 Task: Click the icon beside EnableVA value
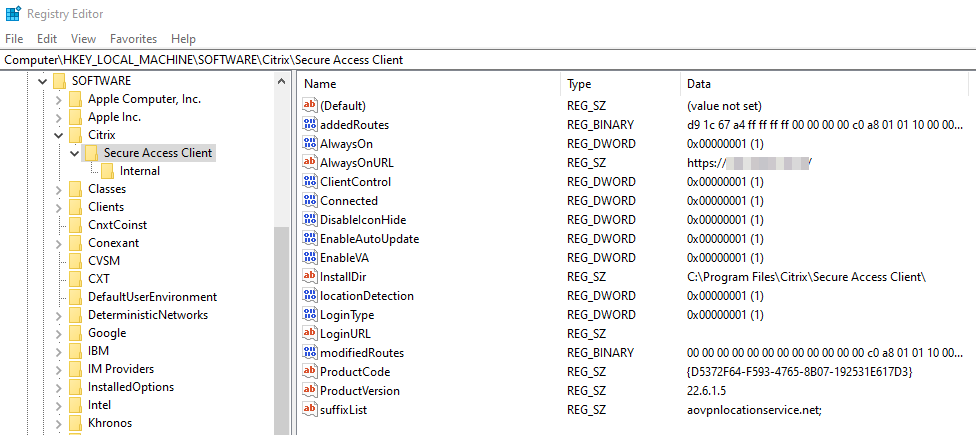coord(309,258)
